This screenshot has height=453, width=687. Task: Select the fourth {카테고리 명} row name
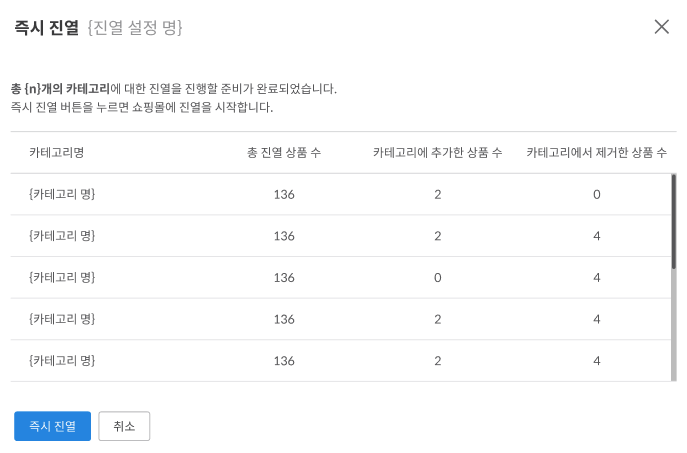pos(62,319)
